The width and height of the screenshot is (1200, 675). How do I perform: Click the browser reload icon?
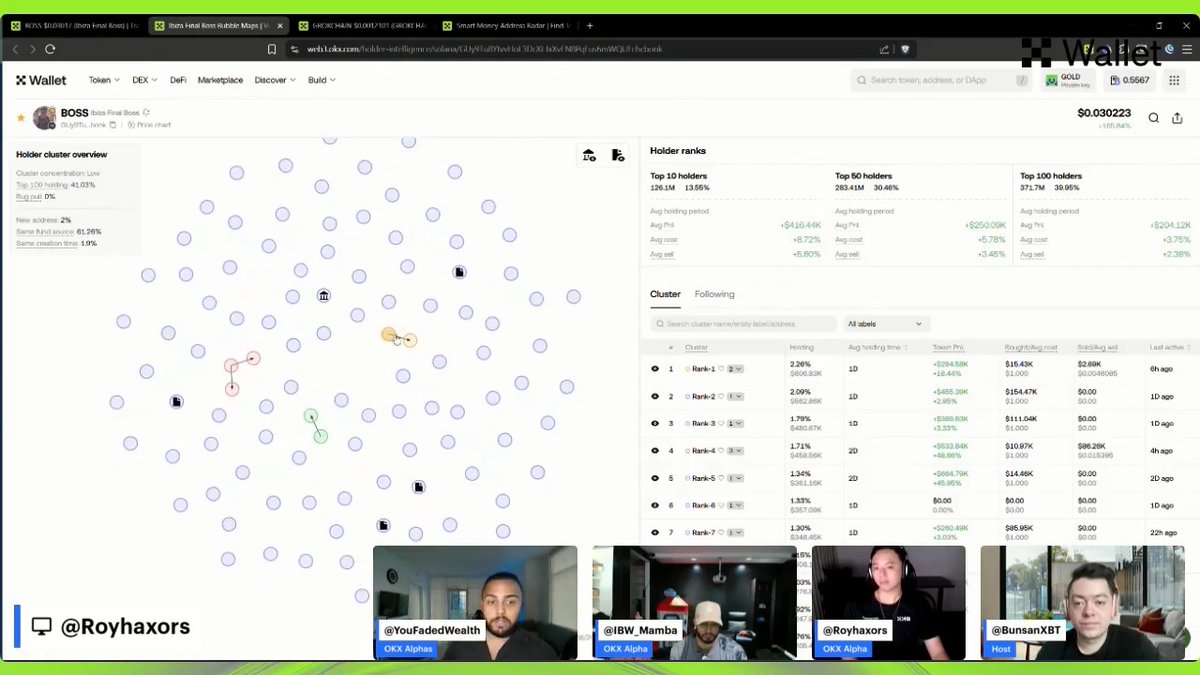50,49
